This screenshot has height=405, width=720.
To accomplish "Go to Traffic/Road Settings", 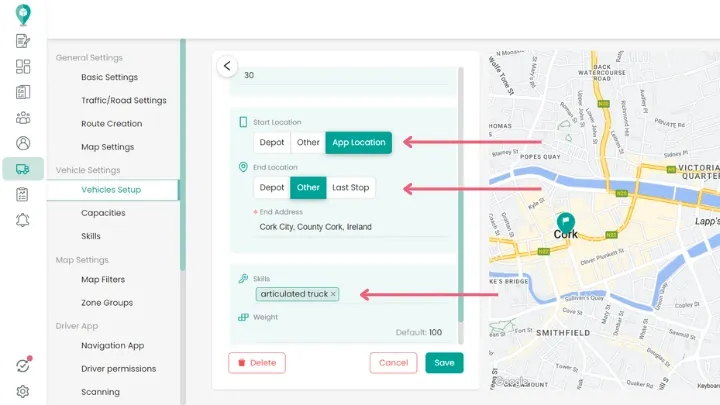I will (x=123, y=100).
